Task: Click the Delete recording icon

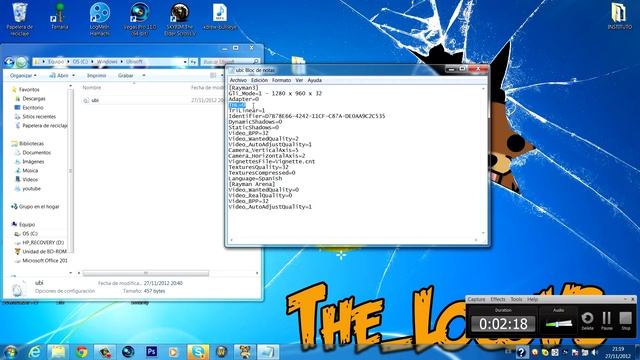Action: point(587,320)
